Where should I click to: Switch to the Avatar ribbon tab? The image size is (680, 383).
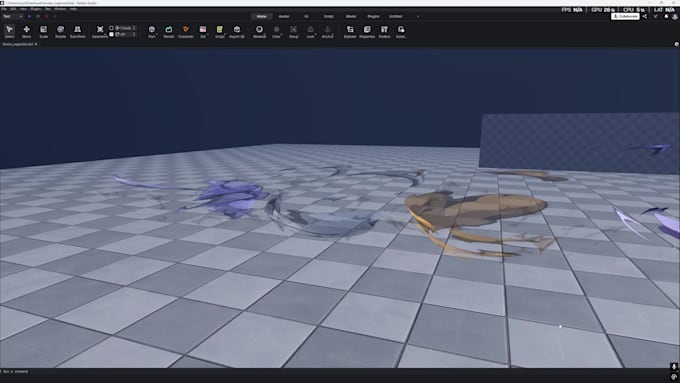[284, 16]
